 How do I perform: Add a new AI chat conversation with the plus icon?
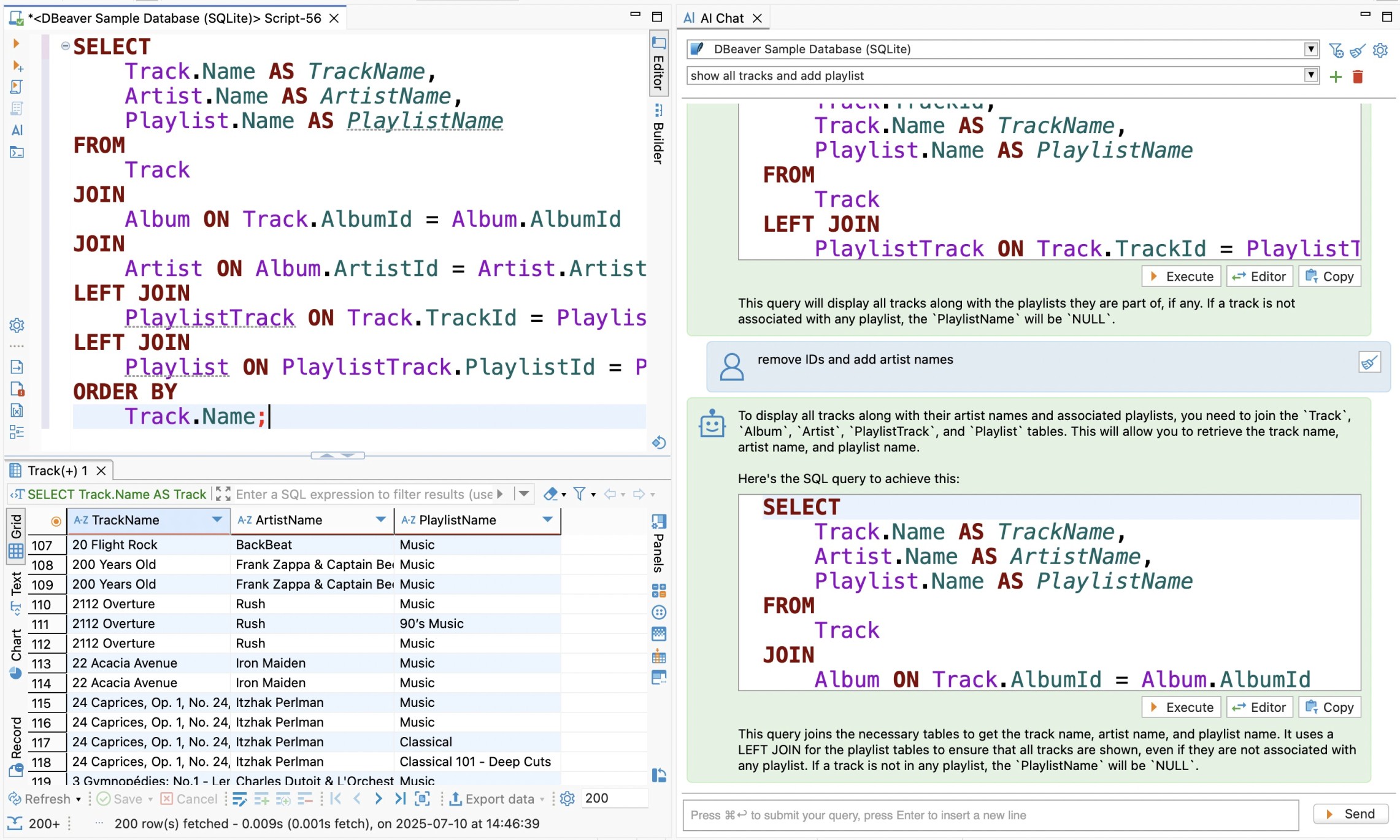[1336, 77]
